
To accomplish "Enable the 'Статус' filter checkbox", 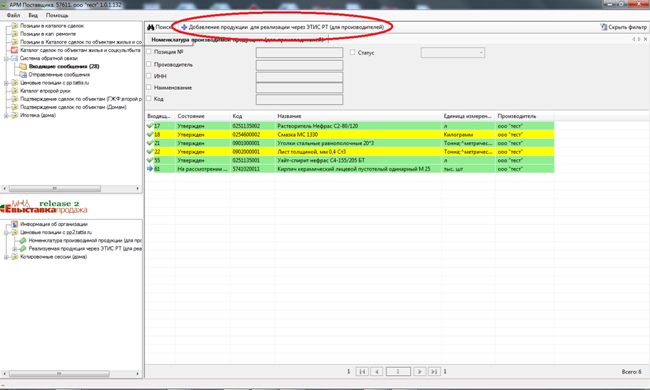I will (352, 53).
